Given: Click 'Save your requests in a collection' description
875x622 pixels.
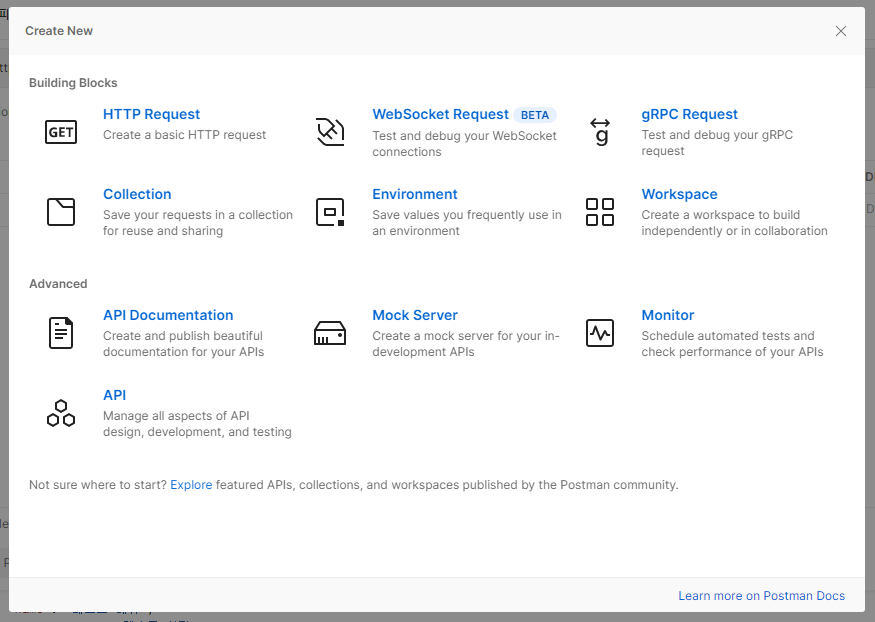Looking at the screenshot, I should (198, 223).
